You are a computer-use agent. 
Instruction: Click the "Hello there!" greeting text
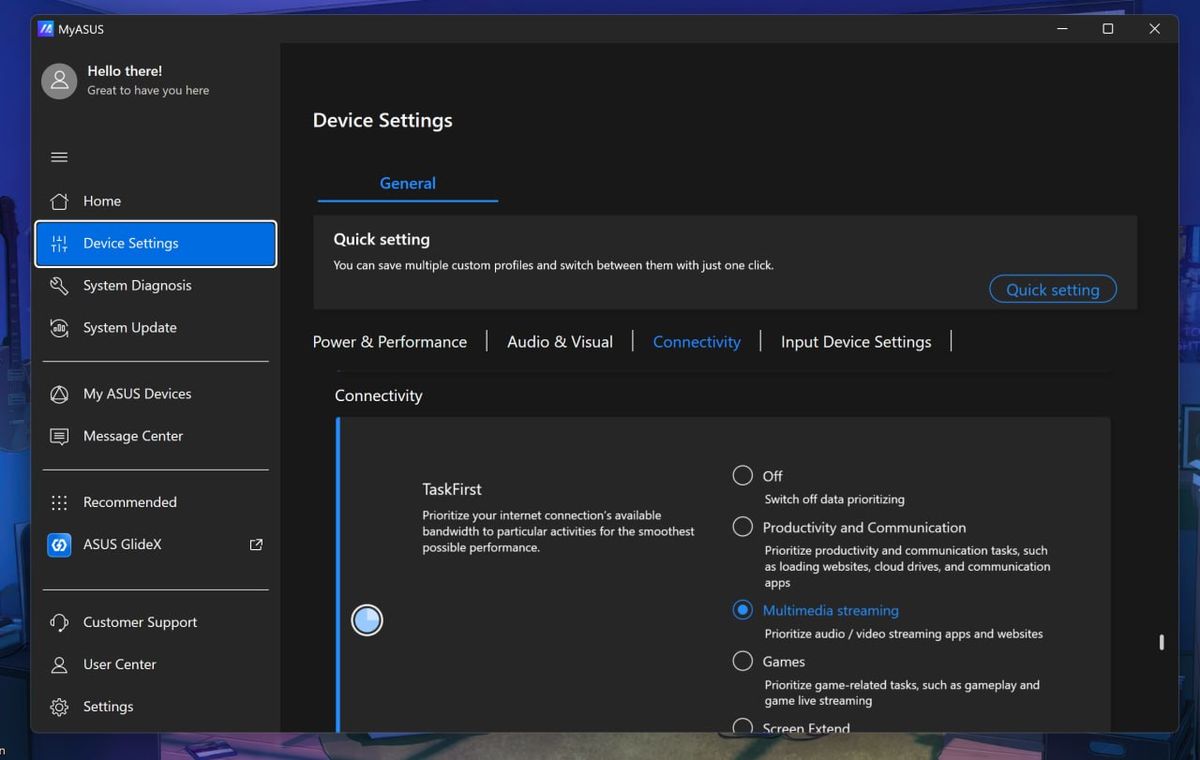tap(125, 71)
